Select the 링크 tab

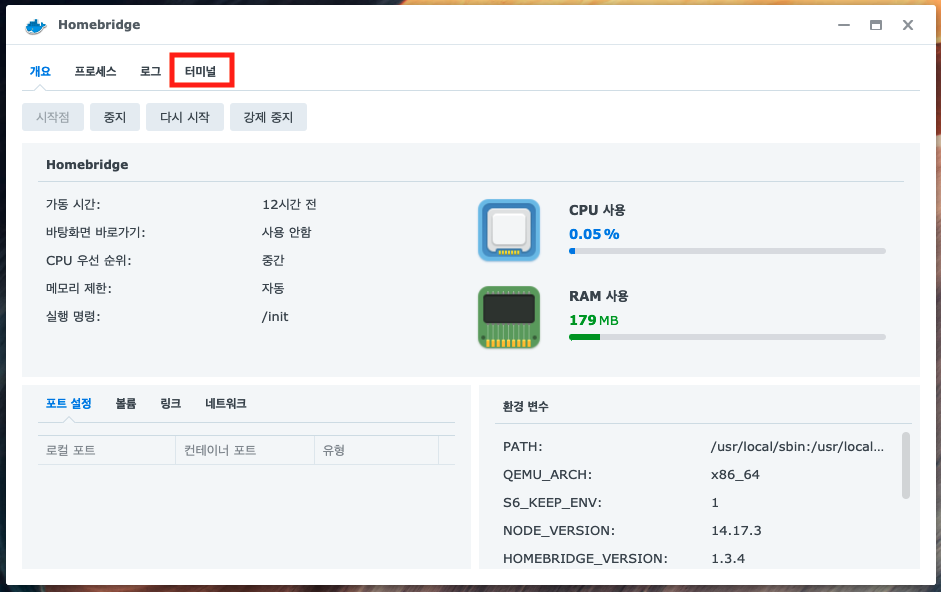(x=170, y=403)
